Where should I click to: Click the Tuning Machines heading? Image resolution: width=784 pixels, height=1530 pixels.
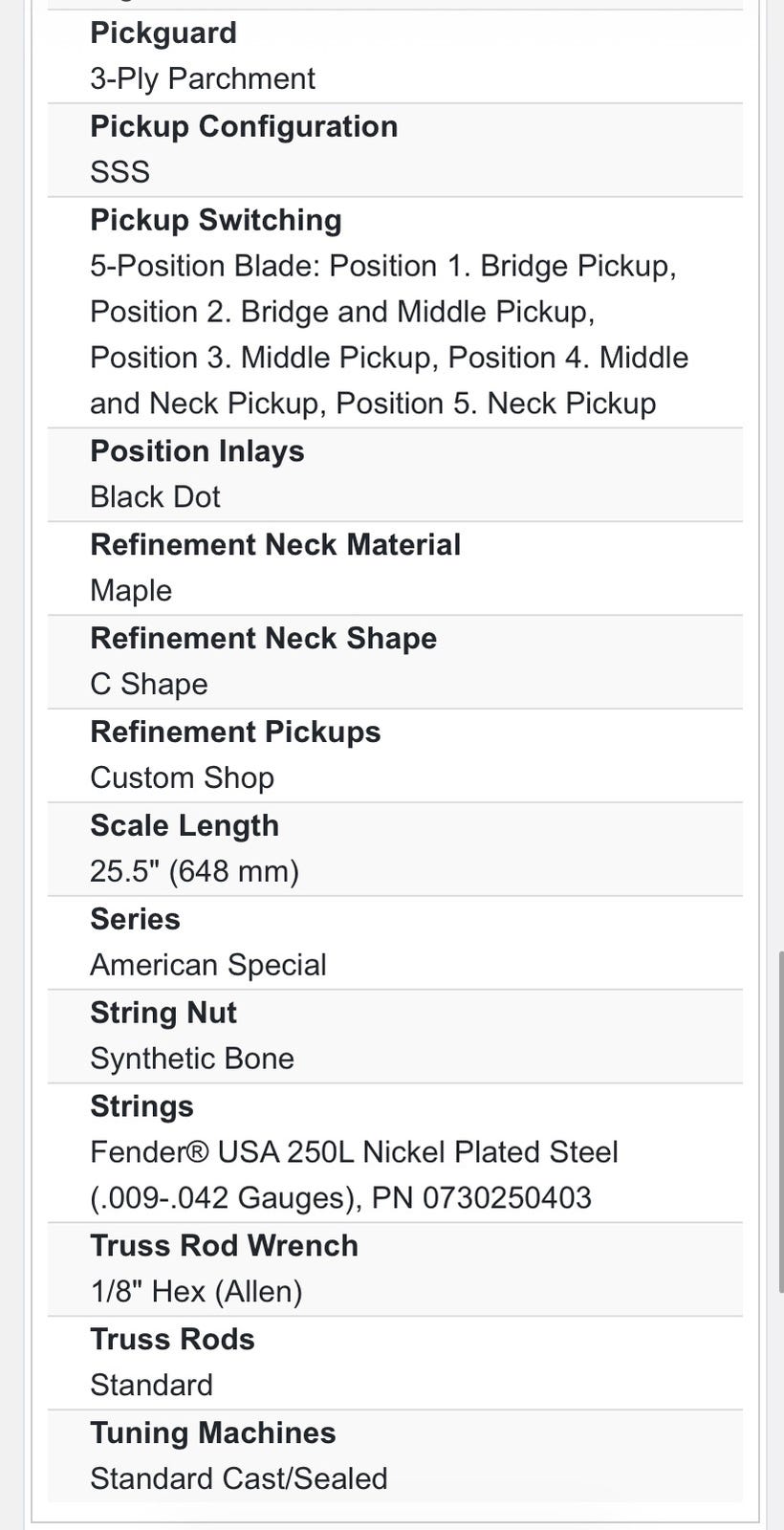[x=213, y=1432]
